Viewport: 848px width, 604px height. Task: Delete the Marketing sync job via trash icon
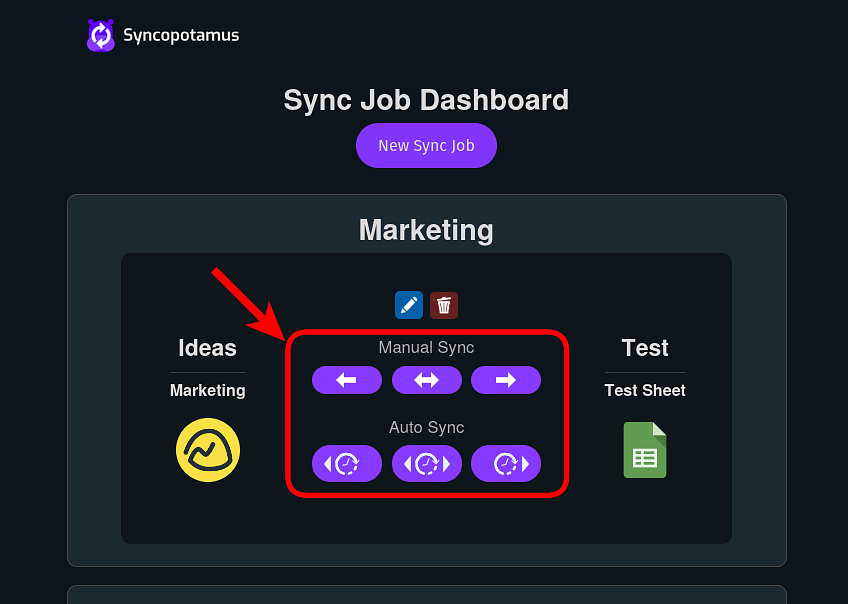(444, 305)
